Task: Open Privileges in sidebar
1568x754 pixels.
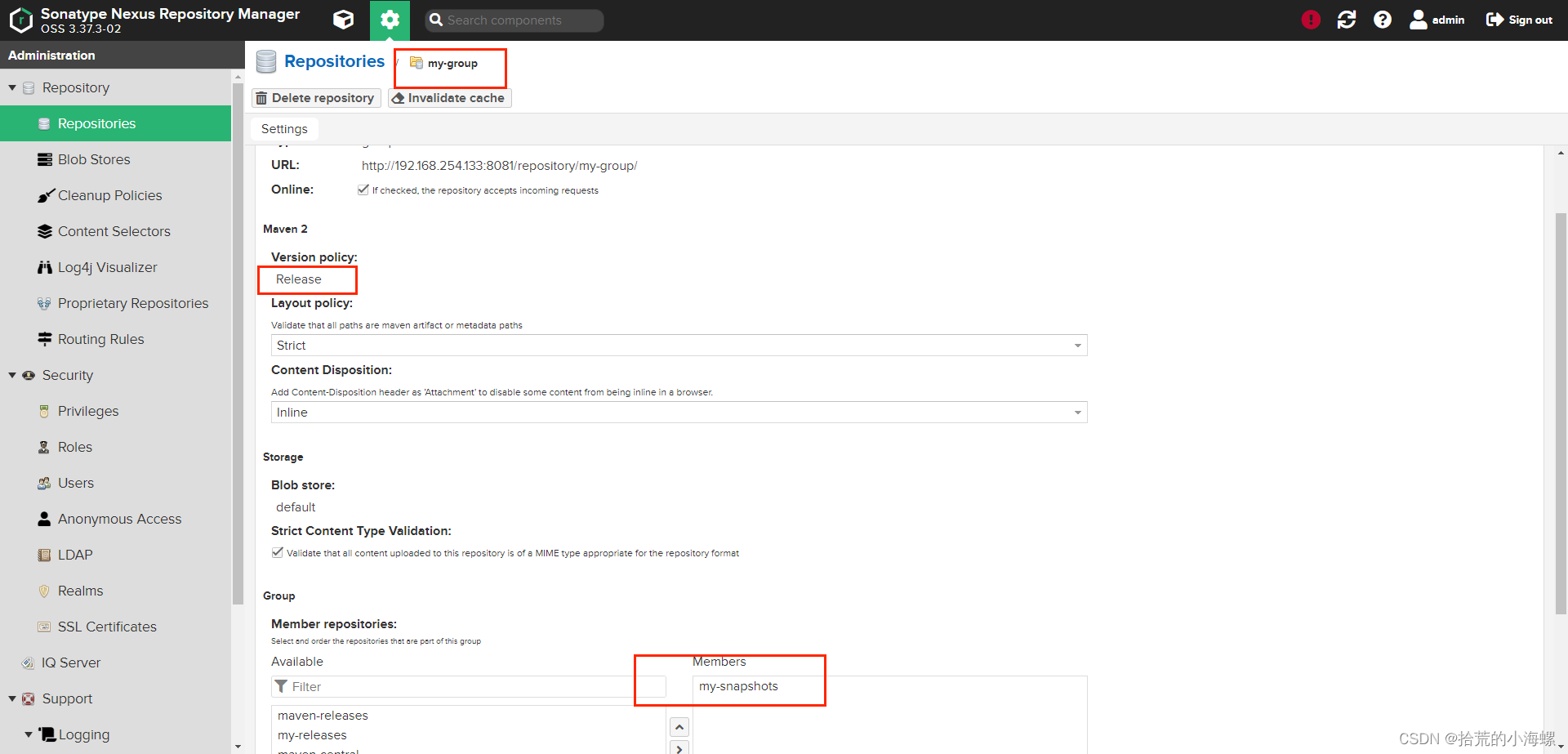Action: coord(116,411)
